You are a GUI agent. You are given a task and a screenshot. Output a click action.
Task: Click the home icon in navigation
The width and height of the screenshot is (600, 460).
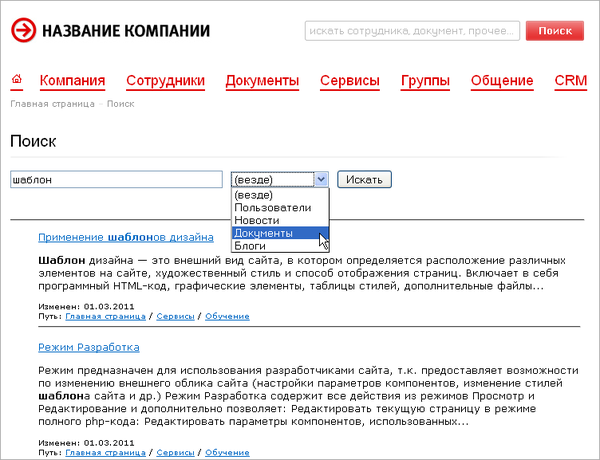pos(16,80)
